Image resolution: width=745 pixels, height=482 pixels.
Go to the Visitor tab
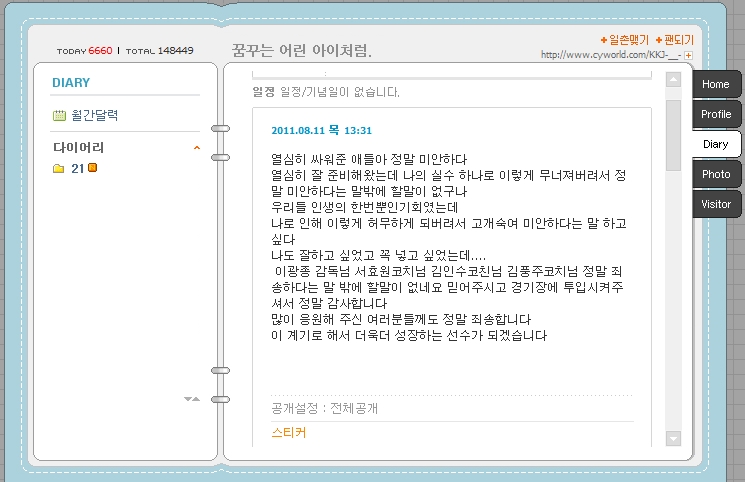coord(716,204)
